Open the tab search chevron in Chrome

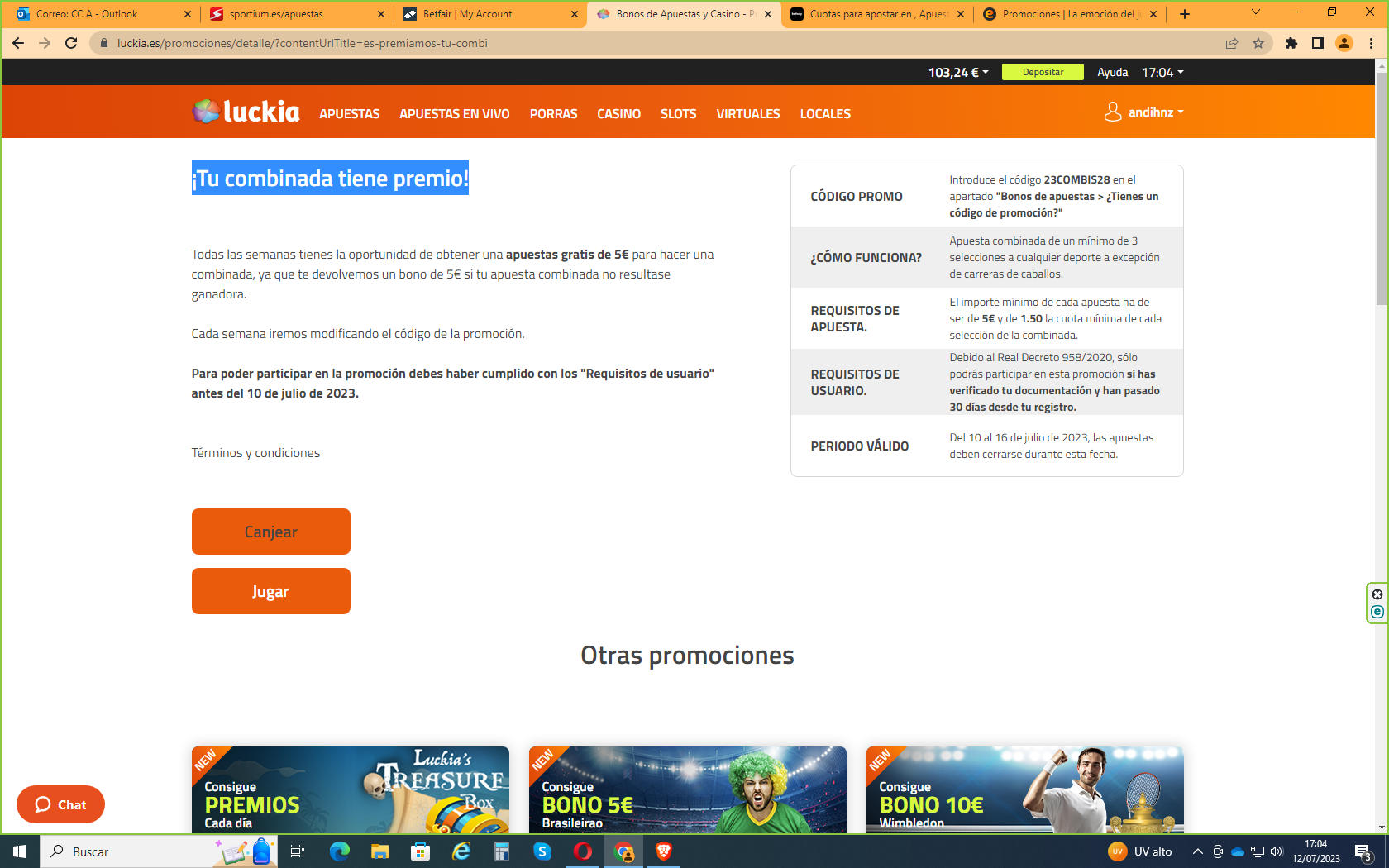(x=1256, y=12)
